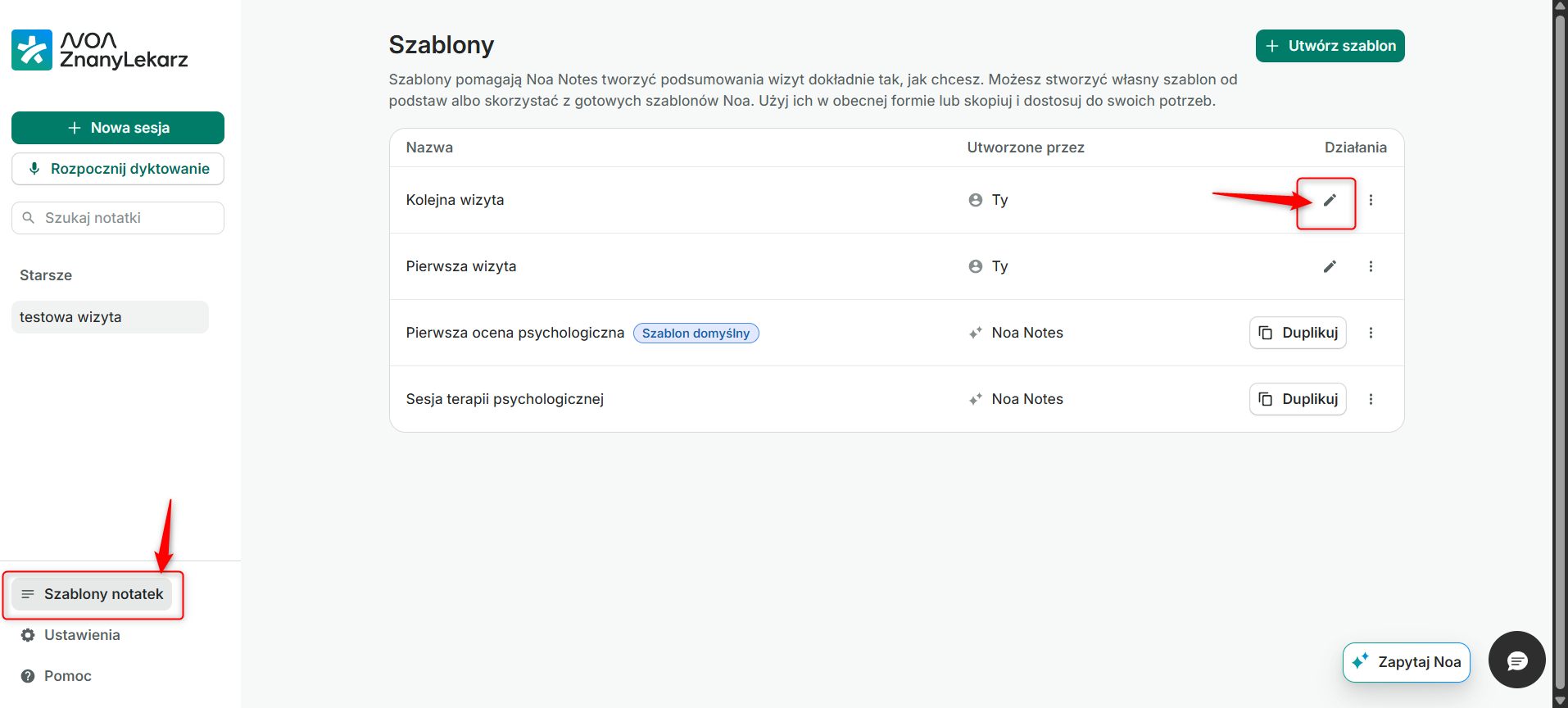Click the Pierwsza wizyta template name
The image size is (1568, 708).
[461, 266]
